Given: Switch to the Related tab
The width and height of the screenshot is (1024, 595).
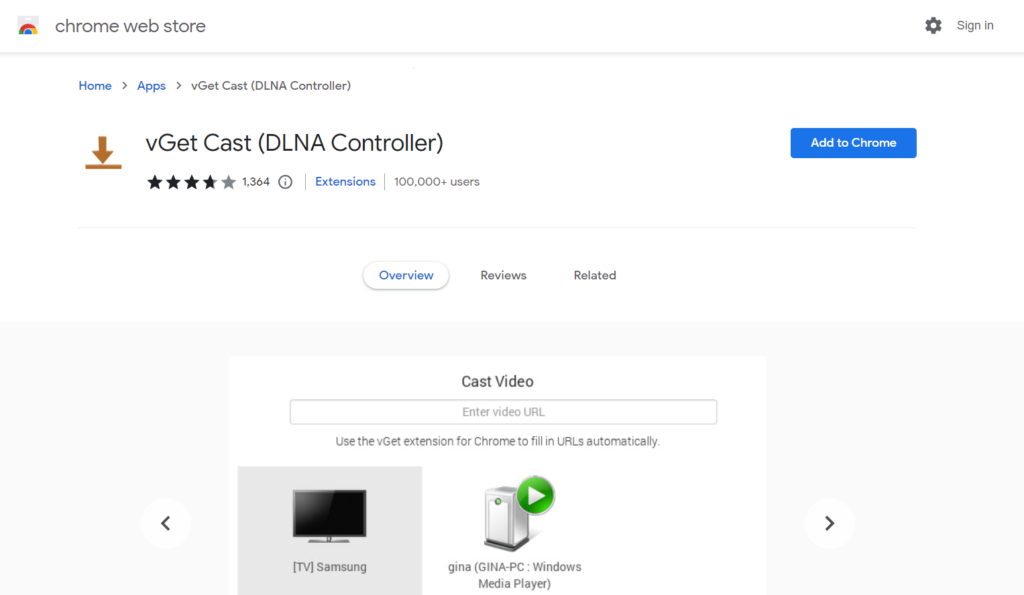Looking at the screenshot, I should (x=594, y=276).
